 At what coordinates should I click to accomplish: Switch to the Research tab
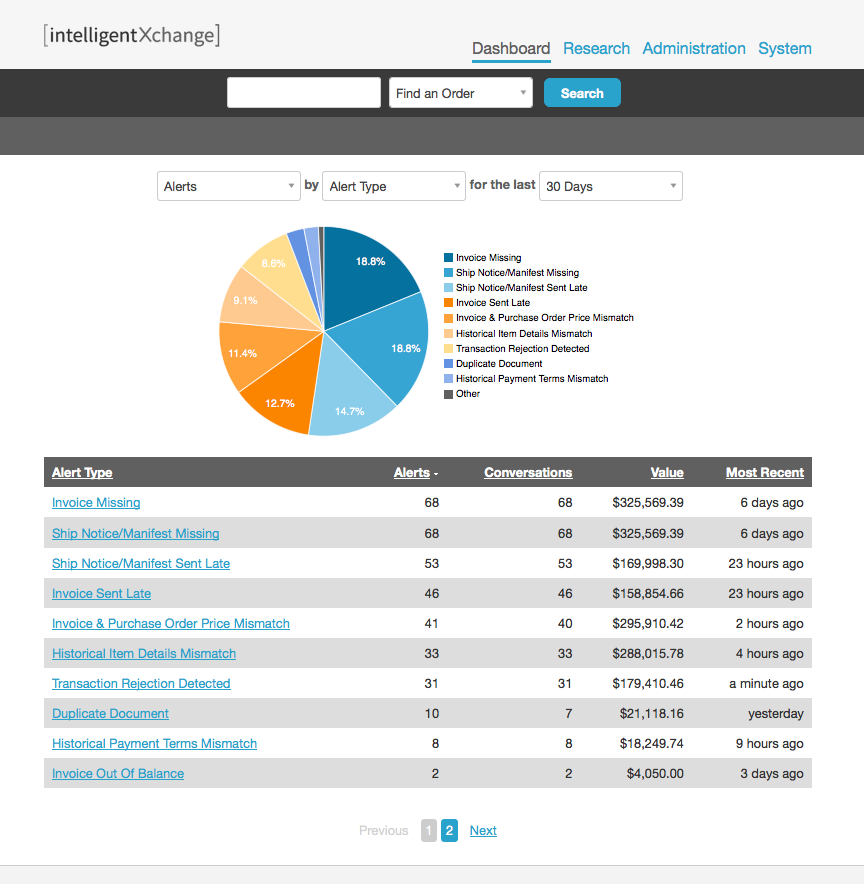596,48
